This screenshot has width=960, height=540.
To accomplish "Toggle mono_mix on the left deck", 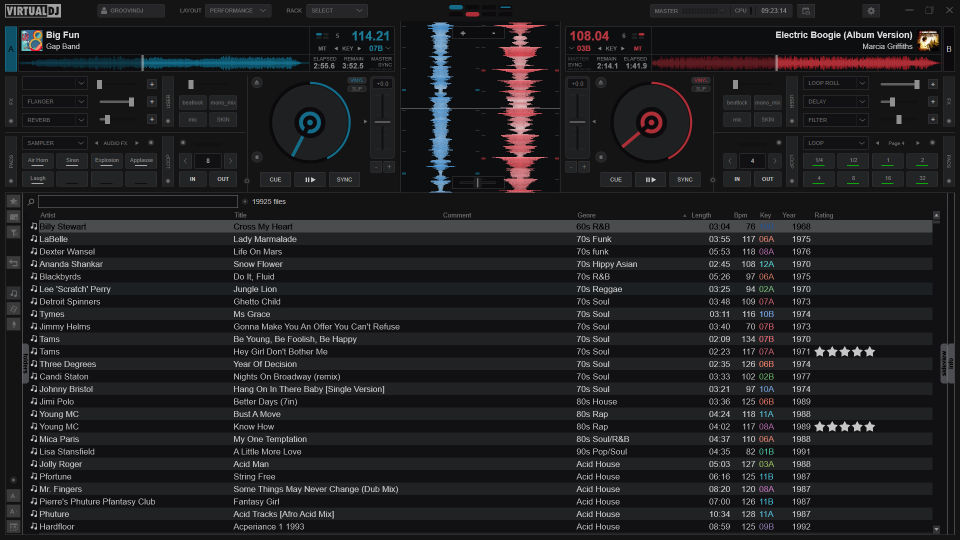I will click(x=223, y=102).
